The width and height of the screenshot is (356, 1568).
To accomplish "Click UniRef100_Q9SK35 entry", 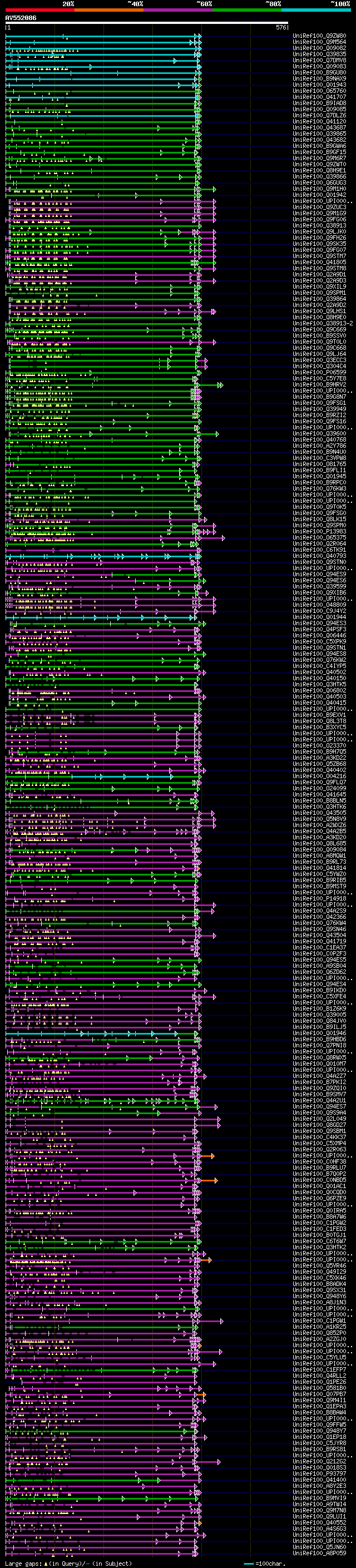I will [319, 244].
